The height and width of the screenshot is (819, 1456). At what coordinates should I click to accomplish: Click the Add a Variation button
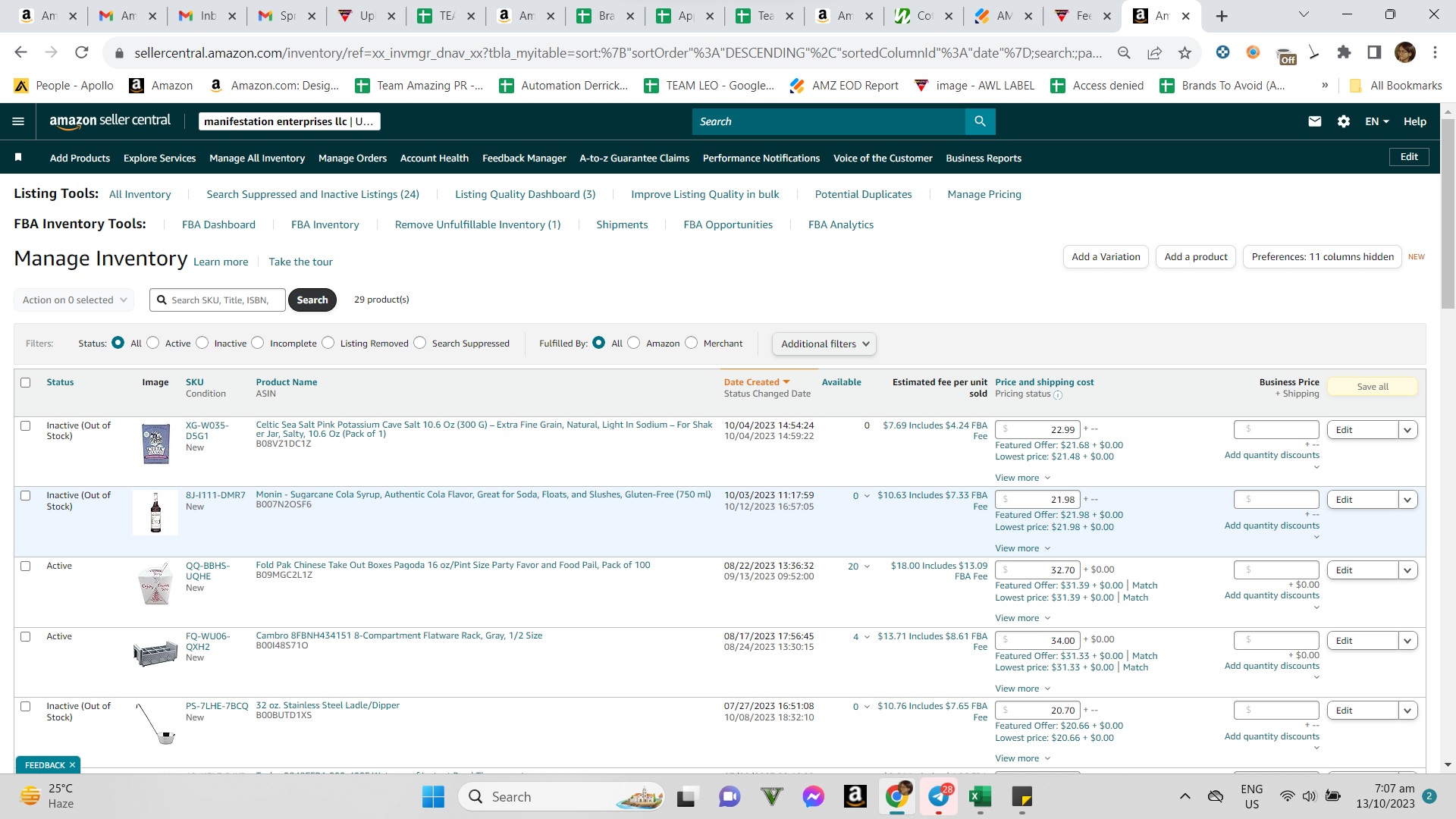[x=1106, y=257]
